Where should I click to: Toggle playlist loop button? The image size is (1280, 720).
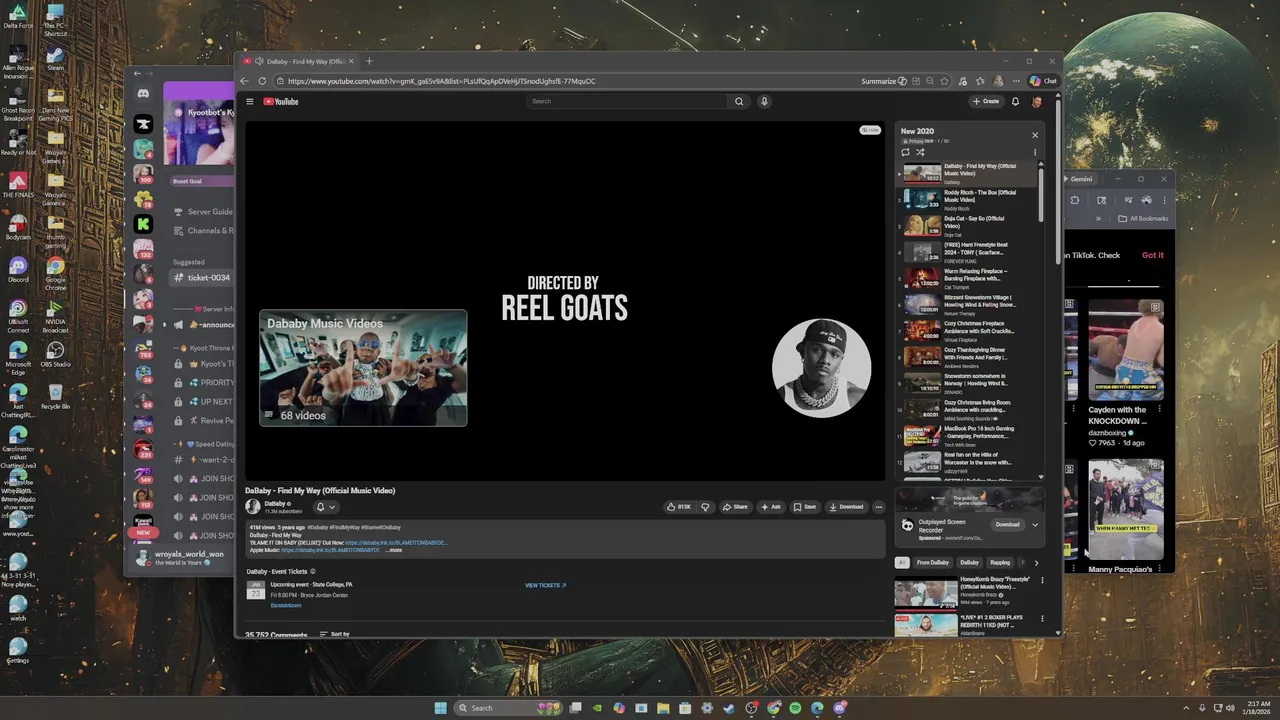coord(905,152)
